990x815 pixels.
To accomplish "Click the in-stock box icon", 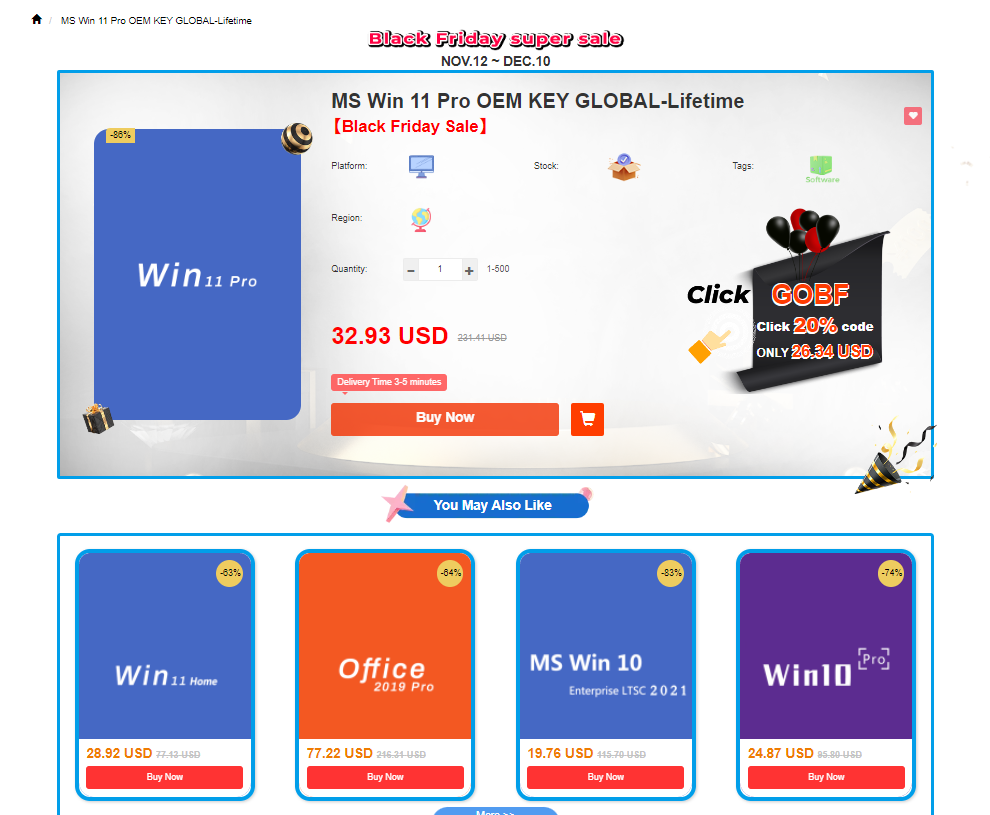I will click(x=624, y=167).
